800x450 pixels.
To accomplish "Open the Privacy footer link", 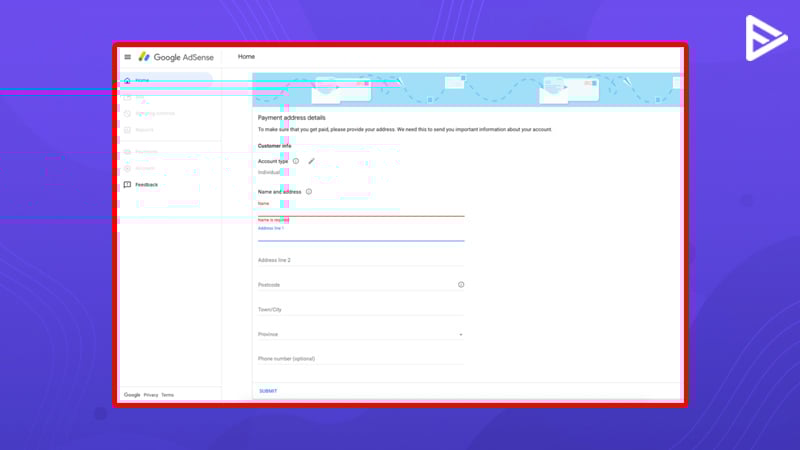I will click(151, 395).
